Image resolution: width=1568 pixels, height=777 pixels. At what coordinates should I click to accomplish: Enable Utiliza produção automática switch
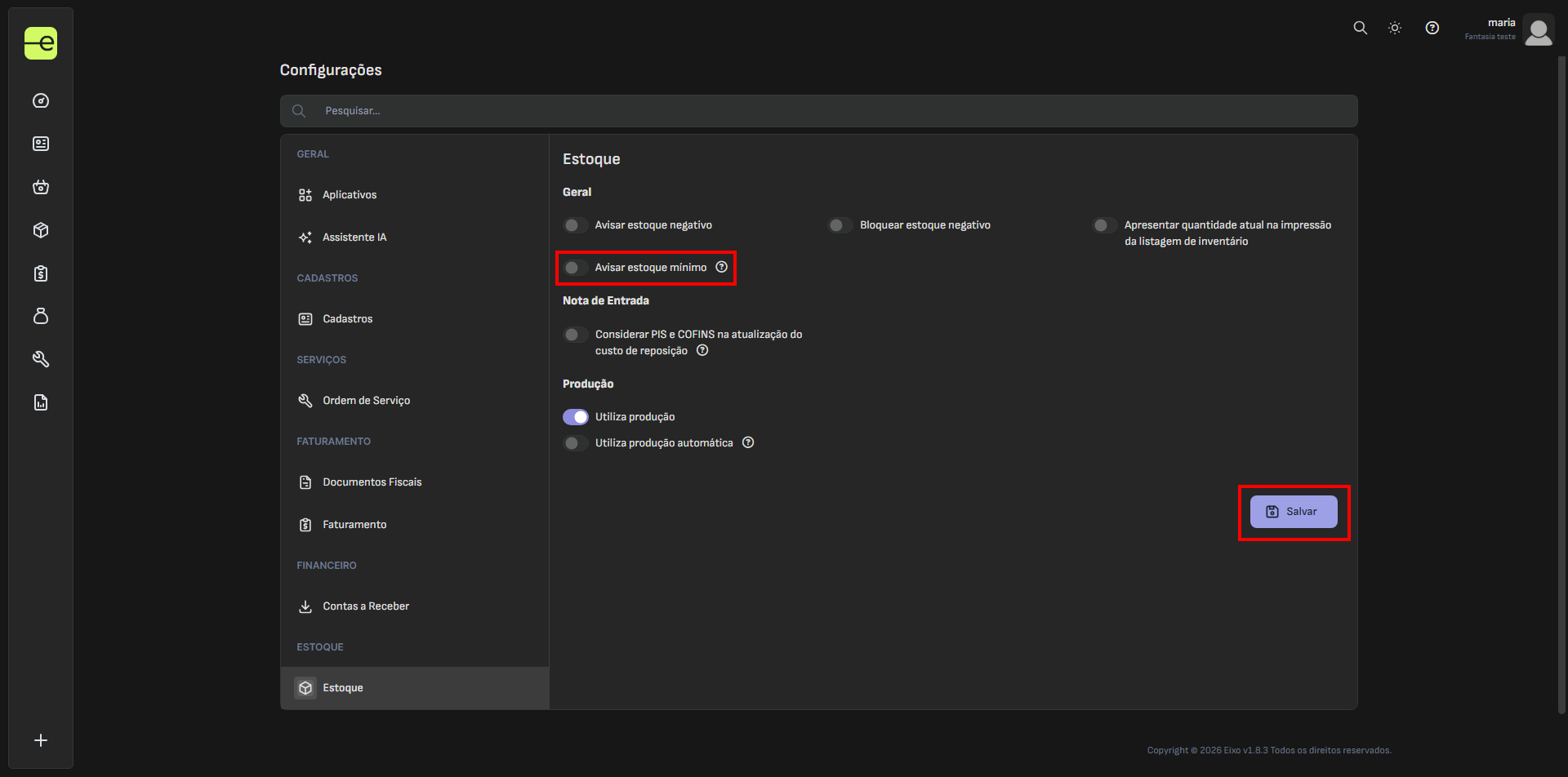click(576, 443)
